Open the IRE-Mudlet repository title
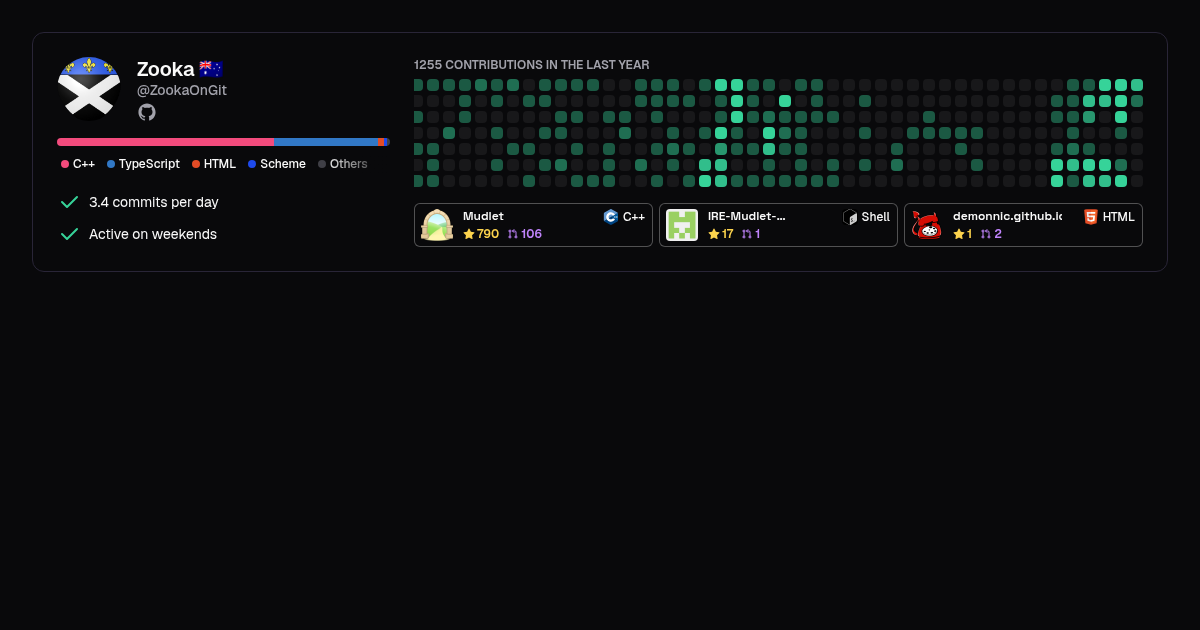1200x630 pixels. coord(747,216)
